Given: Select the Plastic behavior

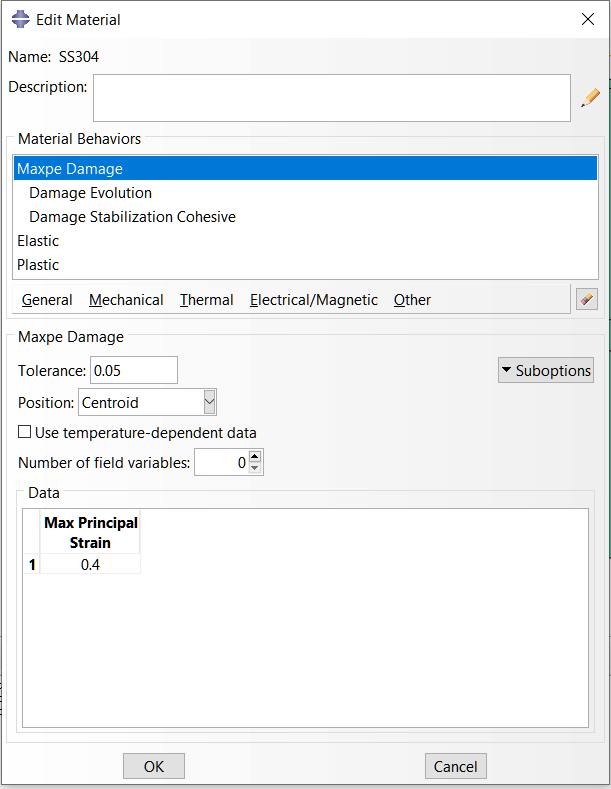Looking at the screenshot, I should [38, 265].
